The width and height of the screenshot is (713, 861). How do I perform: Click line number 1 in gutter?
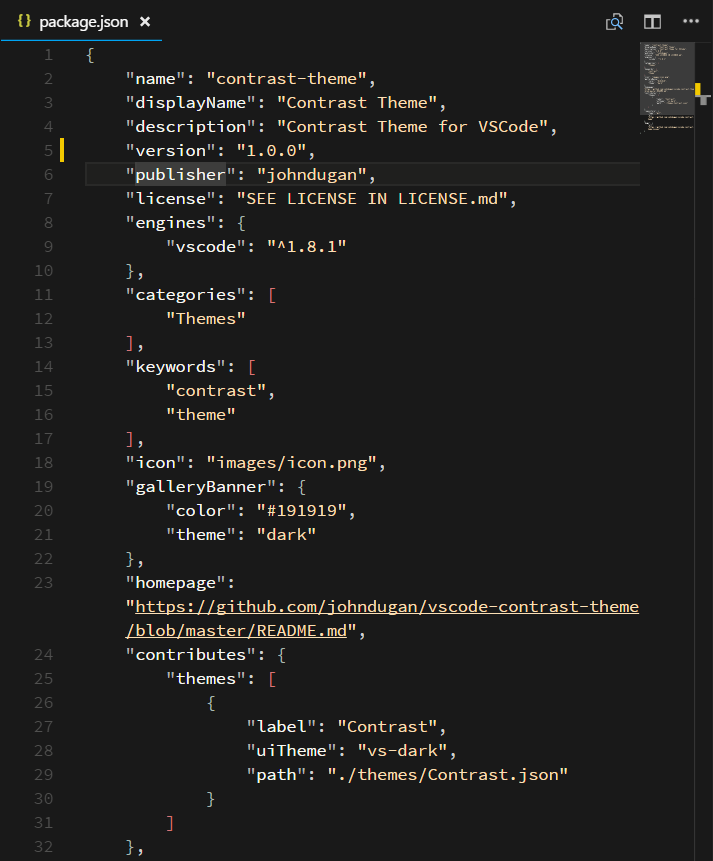48,55
